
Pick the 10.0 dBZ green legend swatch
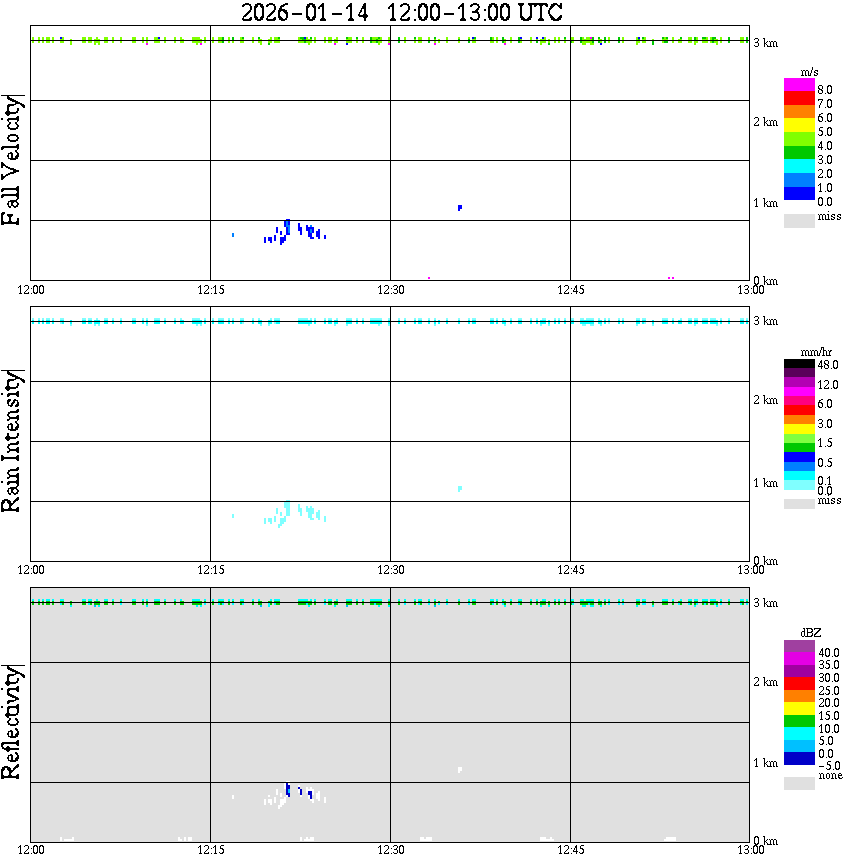click(x=799, y=721)
